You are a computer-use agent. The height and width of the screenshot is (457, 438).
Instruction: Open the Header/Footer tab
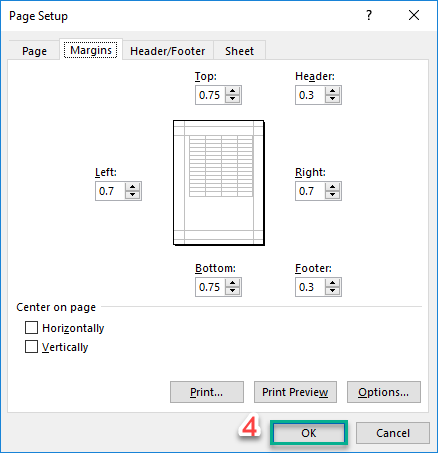click(x=168, y=51)
